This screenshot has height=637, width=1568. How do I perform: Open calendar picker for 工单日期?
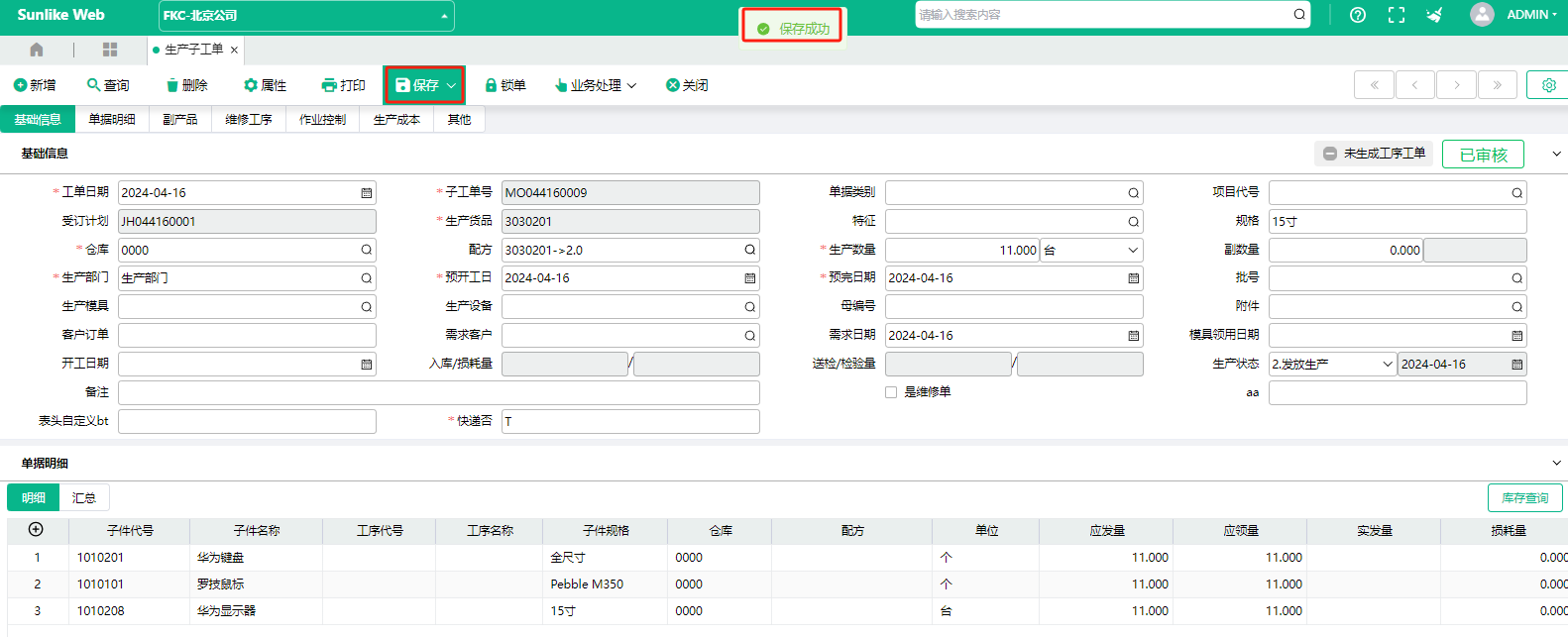[x=367, y=193]
